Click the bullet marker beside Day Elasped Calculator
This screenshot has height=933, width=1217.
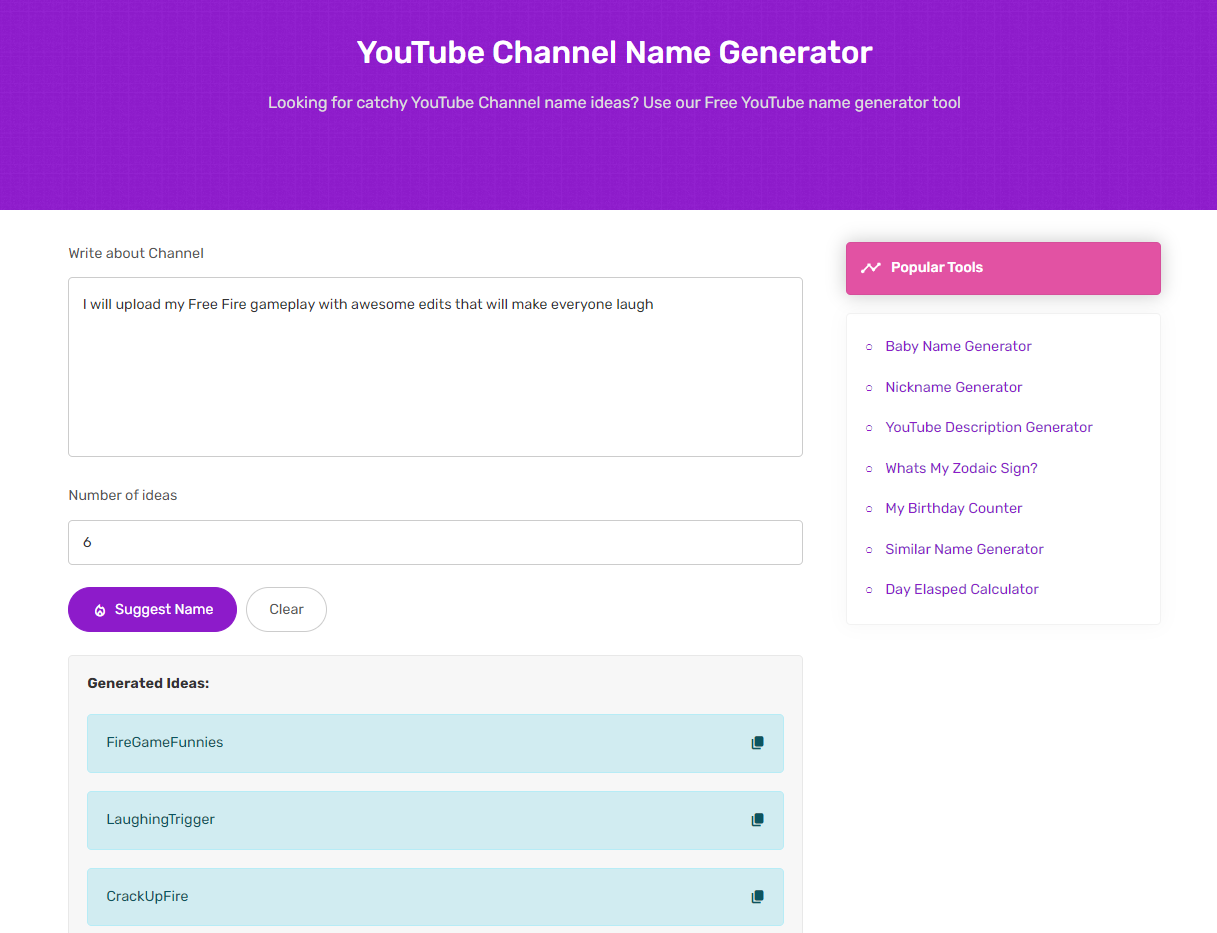click(x=868, y=590)
